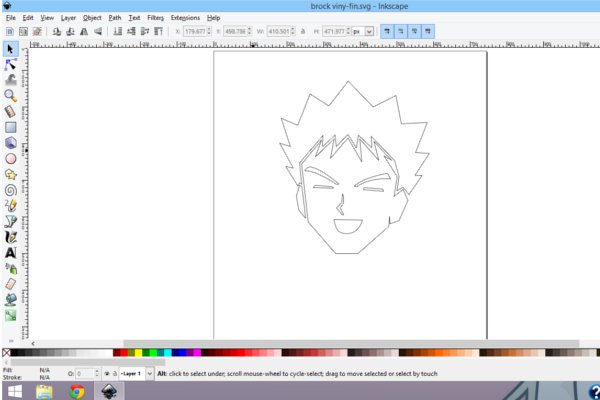Click the horizontal canvas scrollbar
The image size is (600, 400).
point(351,343)
